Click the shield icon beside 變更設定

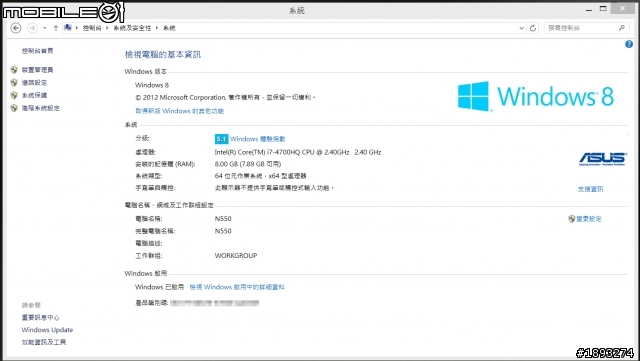pos(571,219)
